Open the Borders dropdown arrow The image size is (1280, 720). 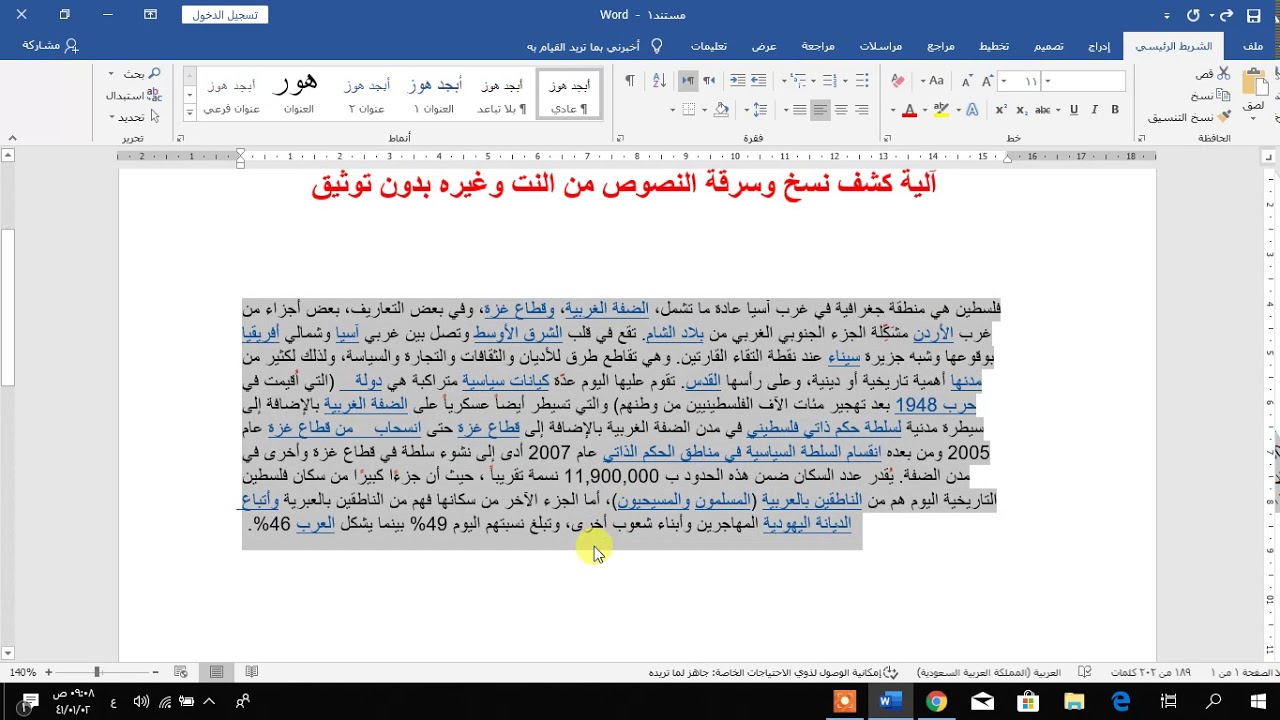673,111
